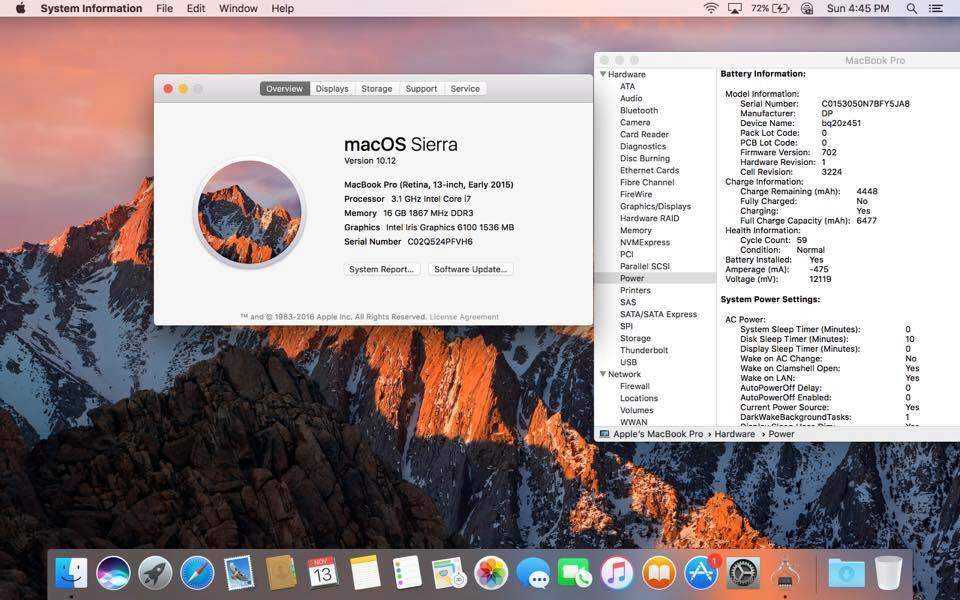Collapse the Hardware section triangle in sidebar
The height and width of the screenshot is (600, 960).
click(x=603, y=74)
